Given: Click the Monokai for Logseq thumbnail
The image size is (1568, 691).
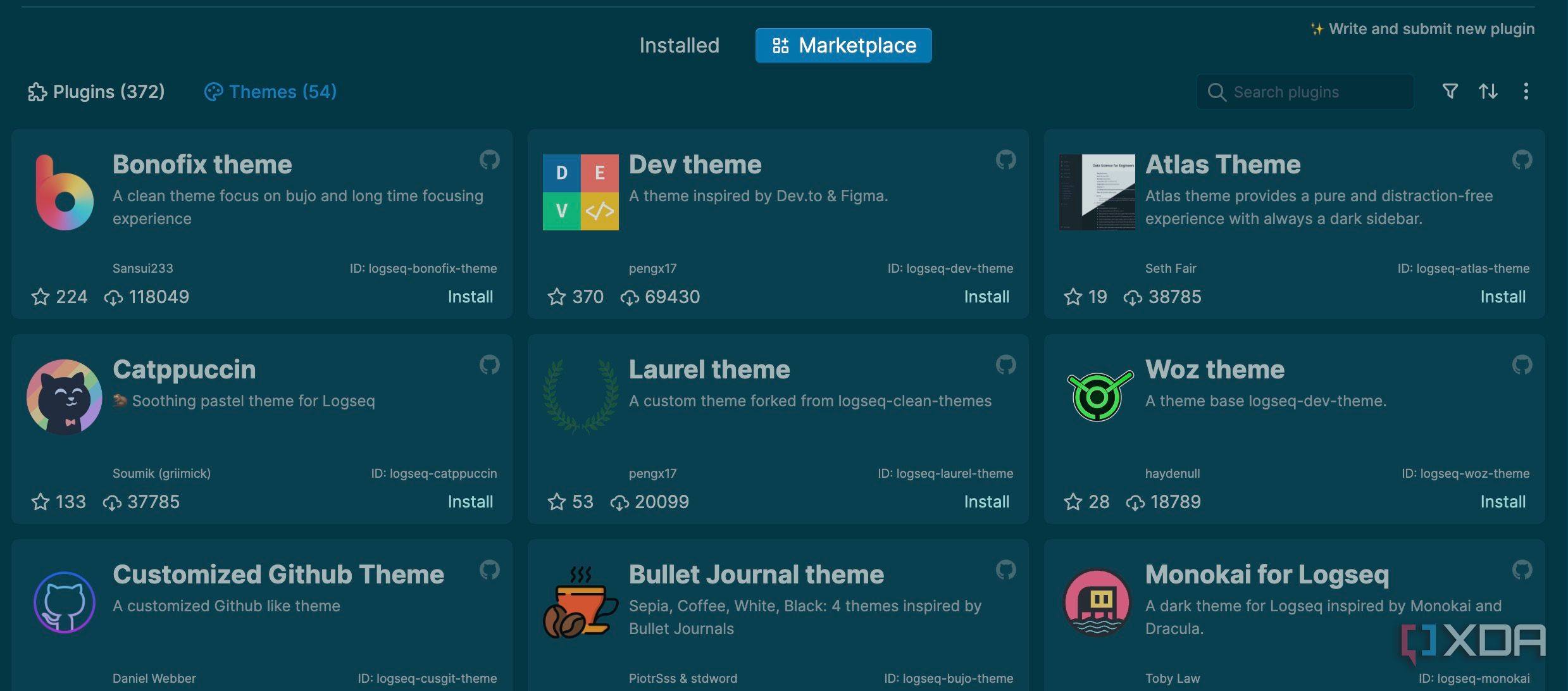Looking at the screenshot, I should [x=1097, y=602].
